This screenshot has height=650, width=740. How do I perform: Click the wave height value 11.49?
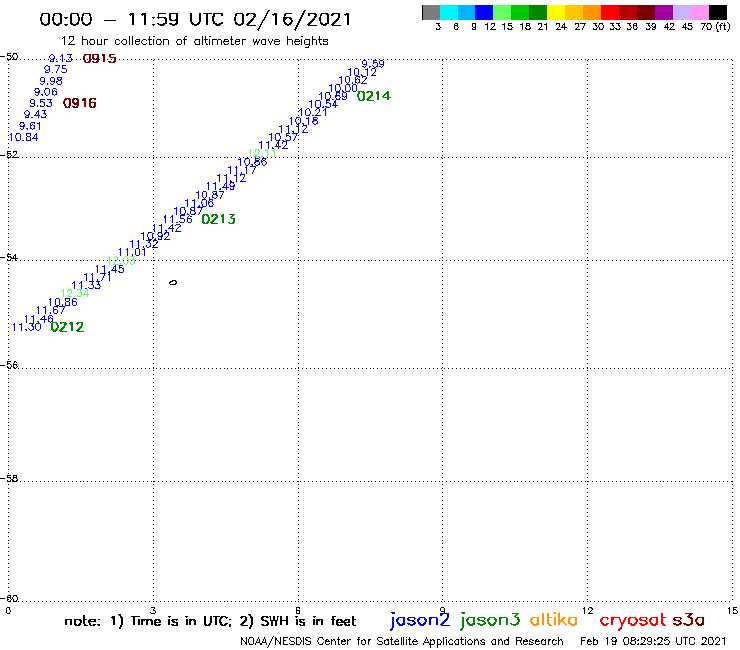pyautogui.click(x=220, y=186)
